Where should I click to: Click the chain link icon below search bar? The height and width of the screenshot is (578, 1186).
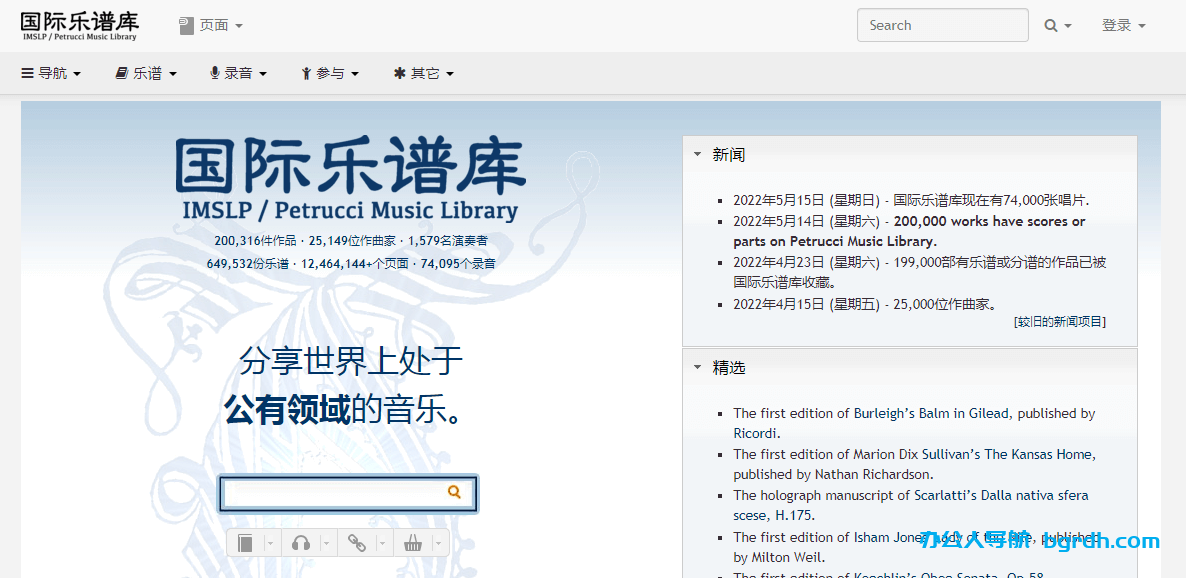click(356, 543)
